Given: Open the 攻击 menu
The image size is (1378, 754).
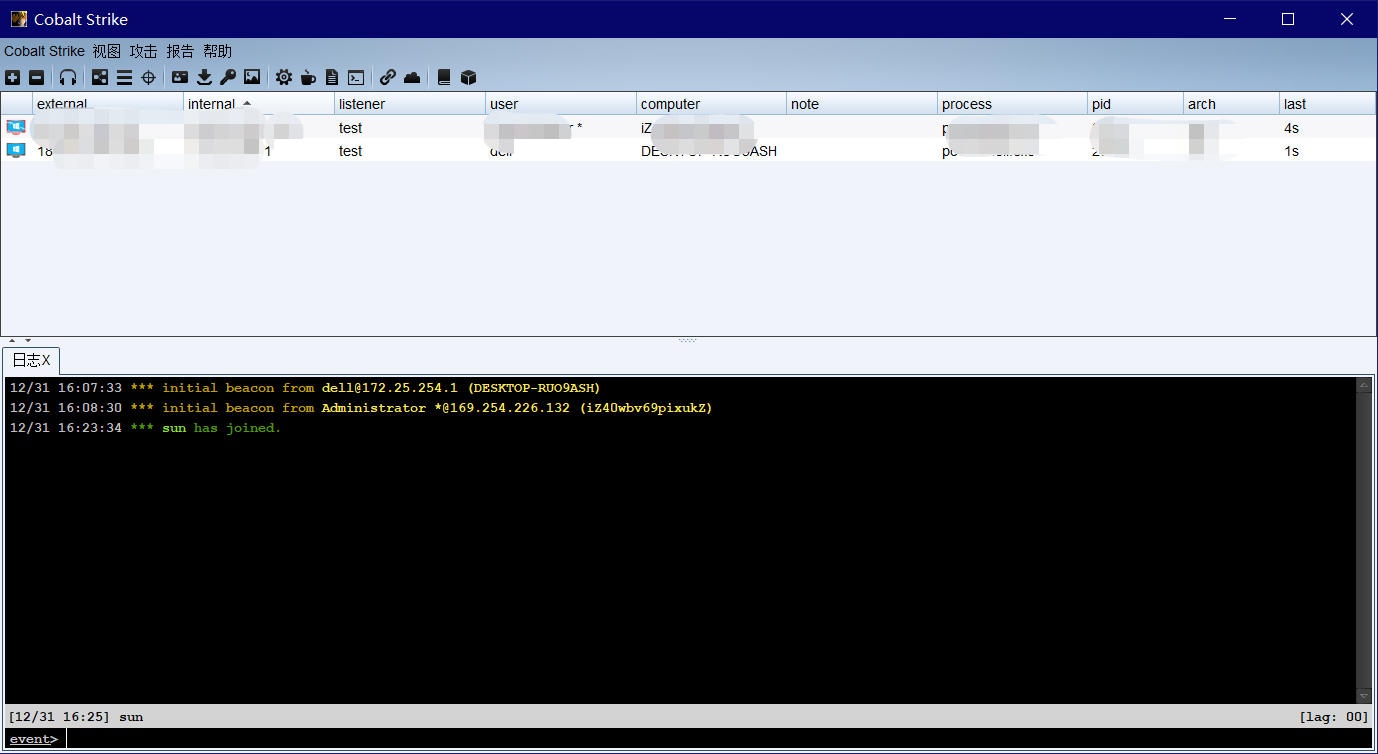Looking at the screenshot, I should pos(143,51).
